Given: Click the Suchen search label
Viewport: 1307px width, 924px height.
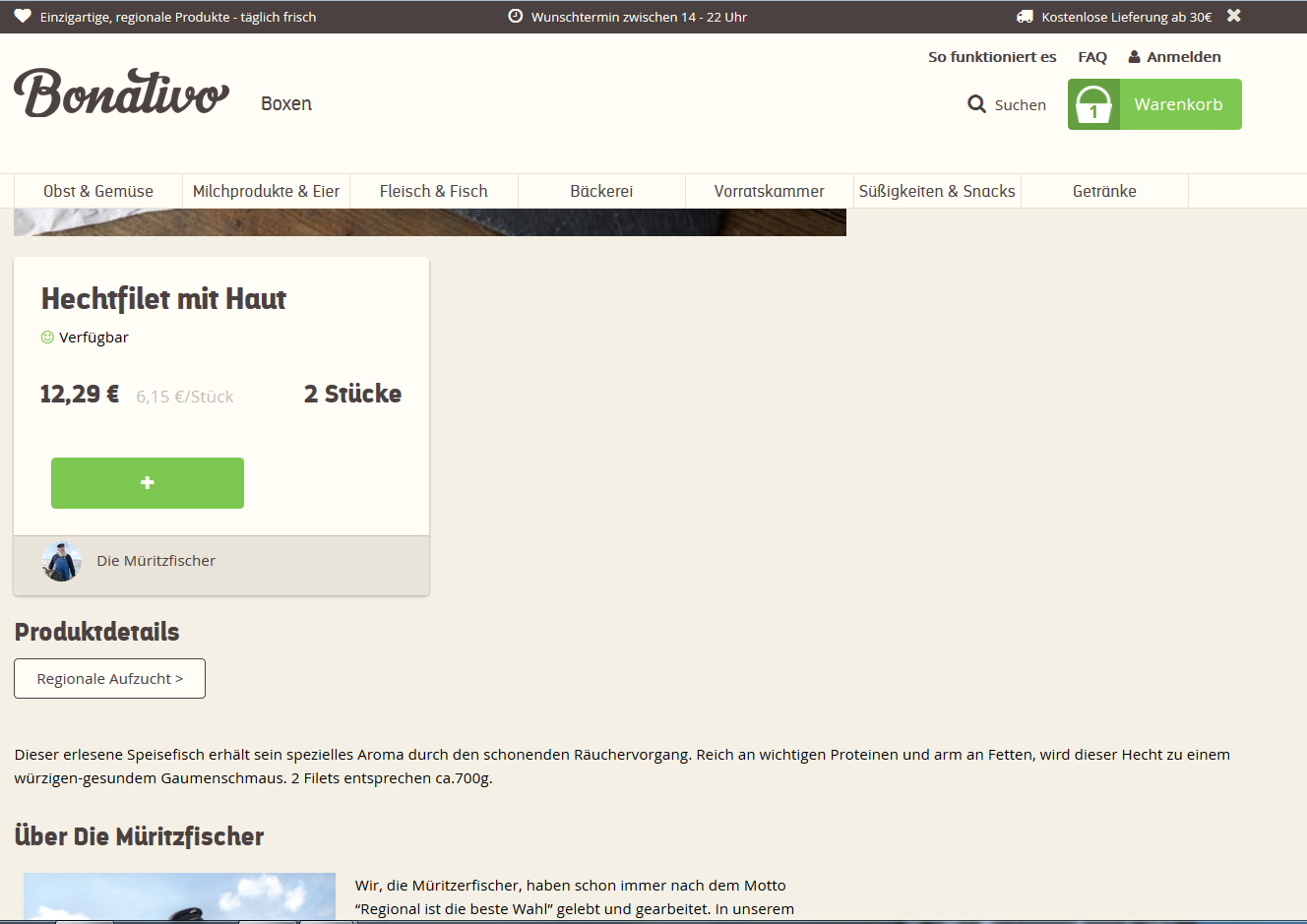Looking at the screenshot, I should pos(1021,105).
